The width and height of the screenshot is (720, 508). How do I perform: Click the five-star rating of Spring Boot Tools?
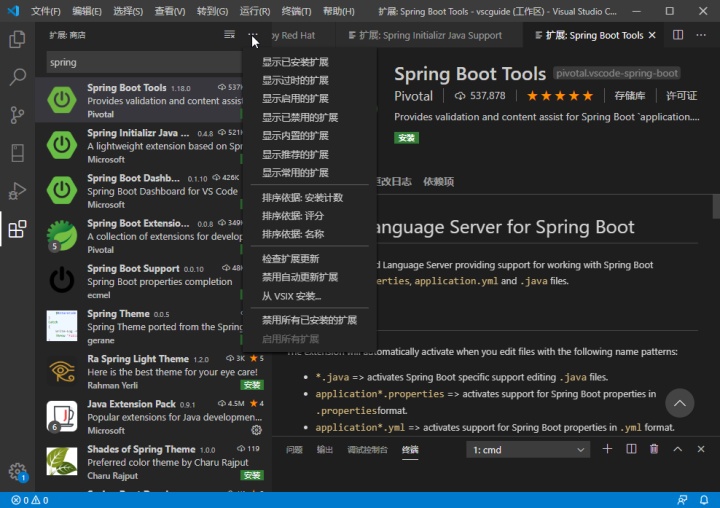(560, 96)
